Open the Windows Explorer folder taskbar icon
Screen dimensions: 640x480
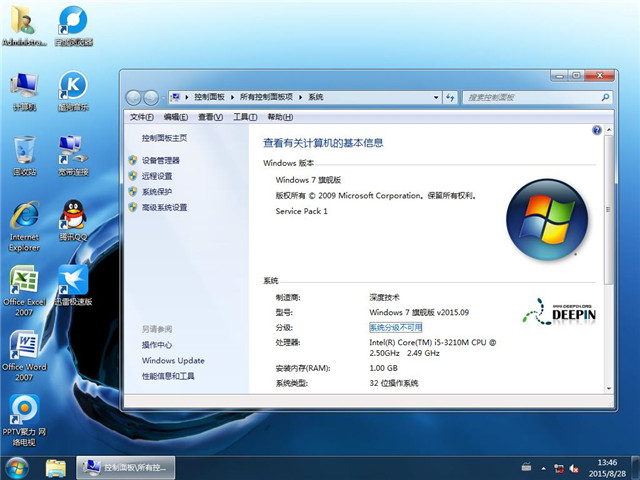pyautogui.click(x=56, y=468)
